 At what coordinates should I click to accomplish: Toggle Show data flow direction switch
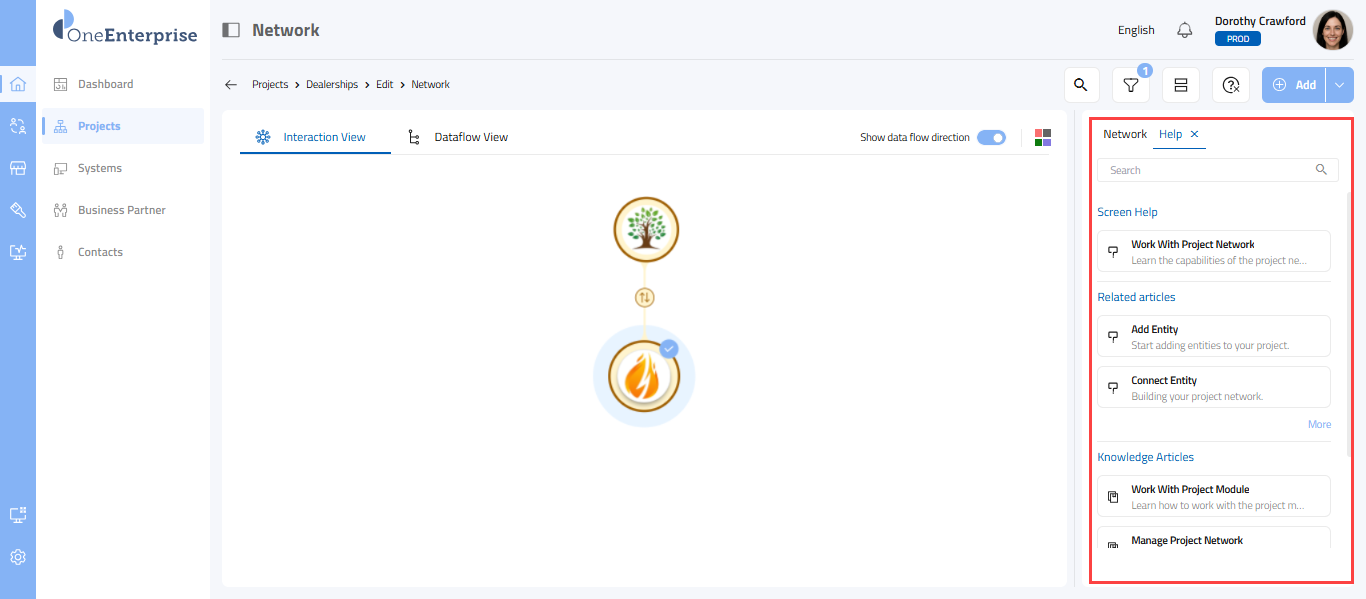991,137
